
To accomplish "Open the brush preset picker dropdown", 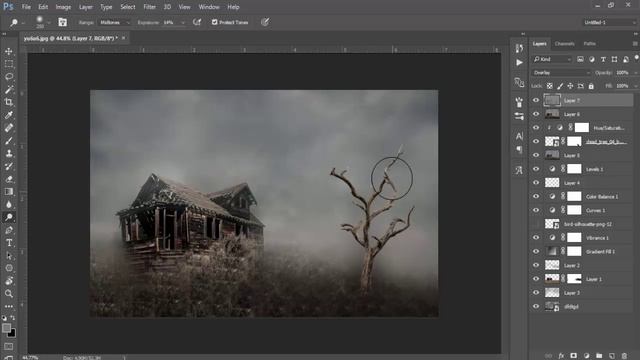I will tap(49, 22).
